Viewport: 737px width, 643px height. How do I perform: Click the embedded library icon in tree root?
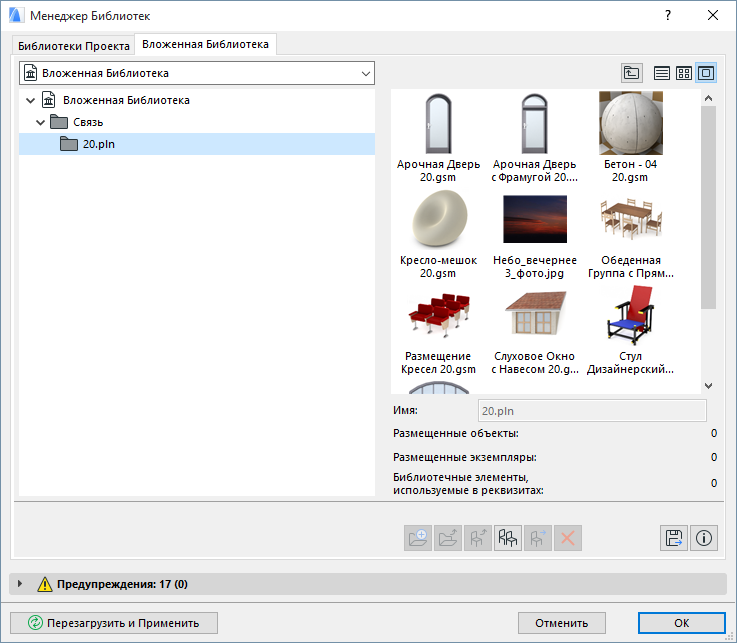pos(48,100)
